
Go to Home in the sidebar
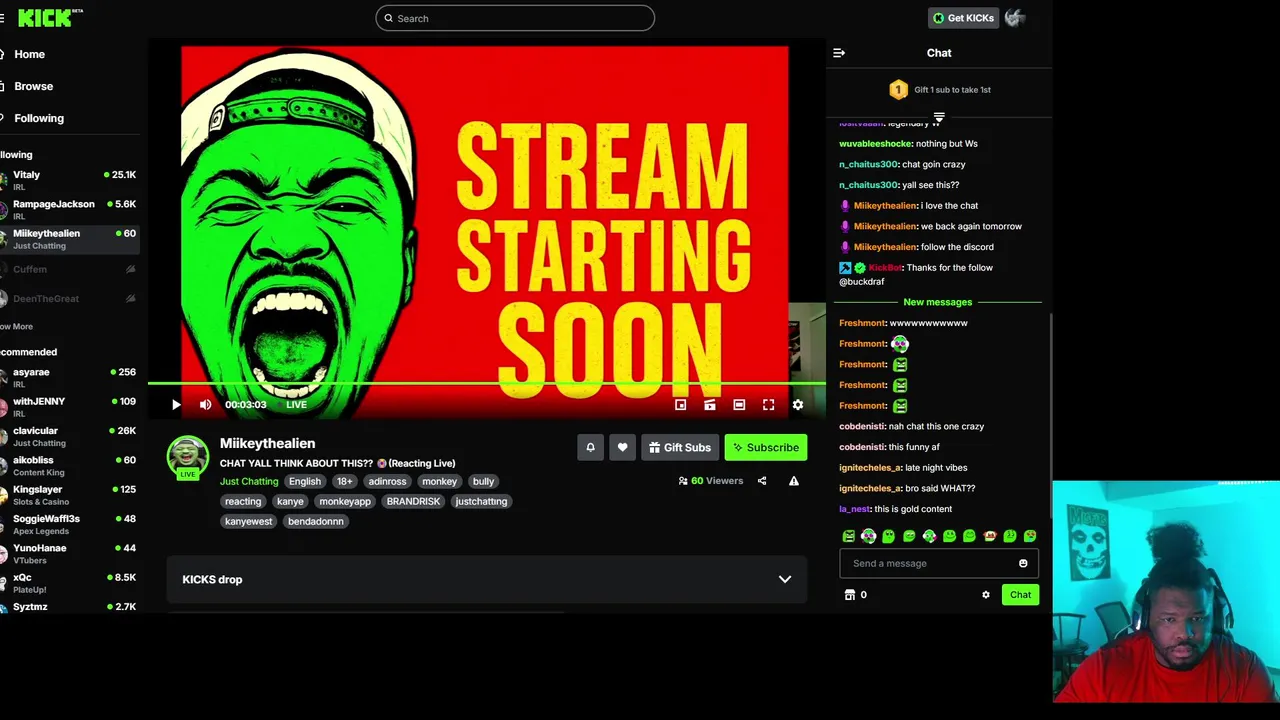(x=29, y=54)
